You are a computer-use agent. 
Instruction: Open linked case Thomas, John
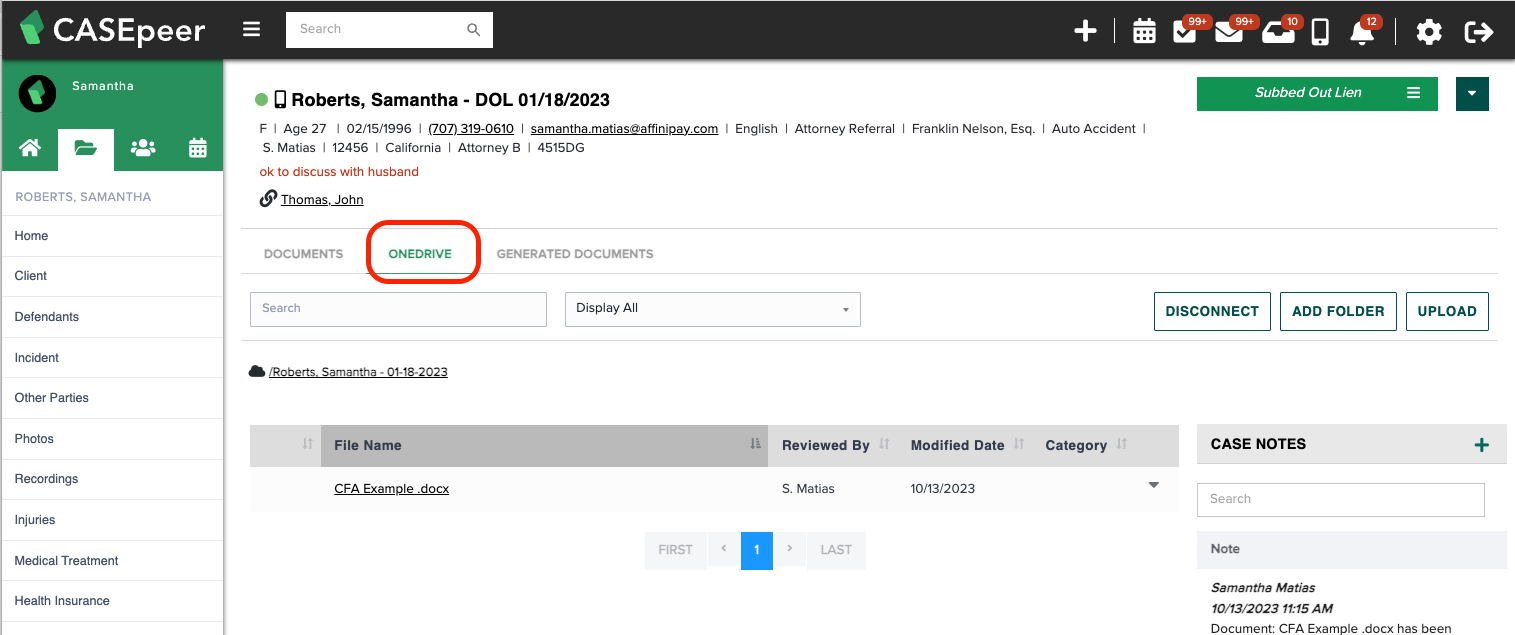pos(322,200)
